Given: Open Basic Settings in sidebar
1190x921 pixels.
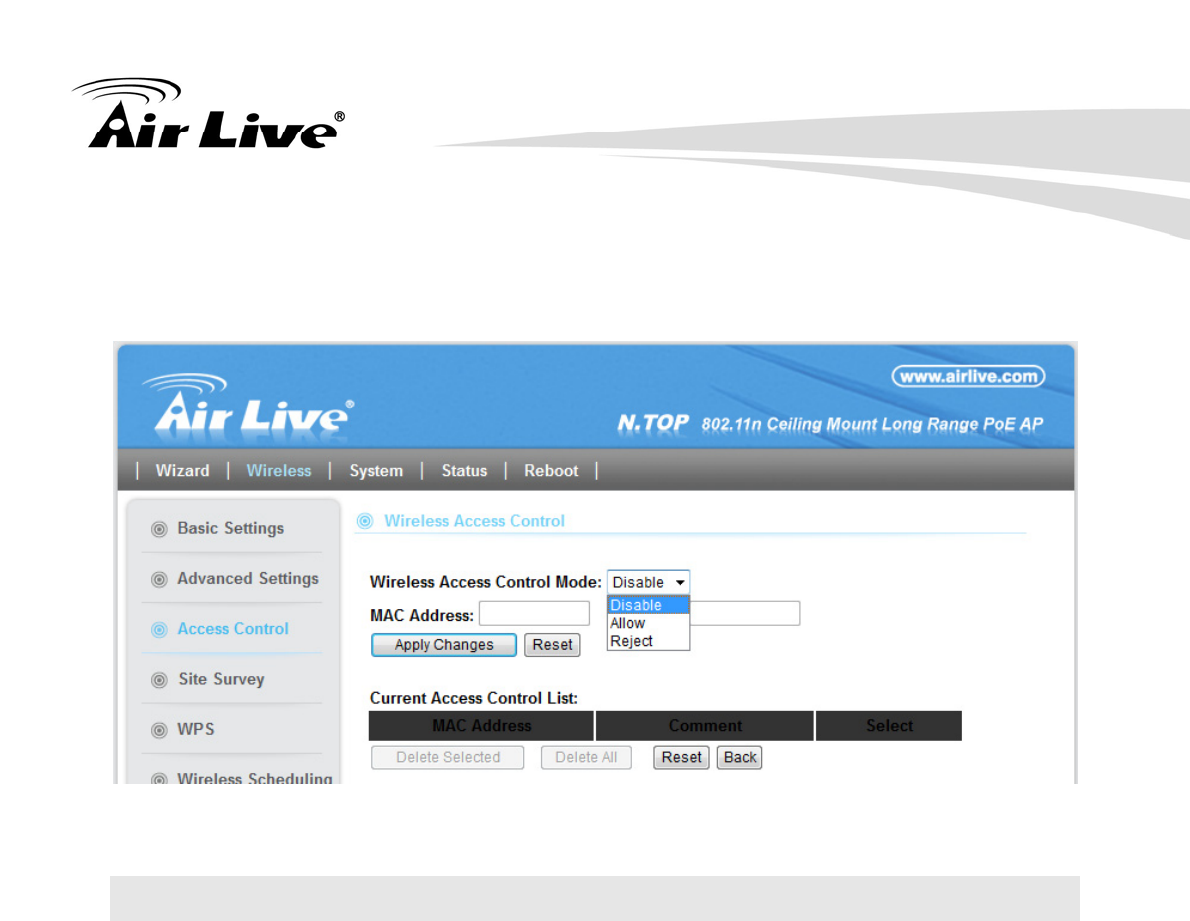Looking at the screenshot, I should pos(231,528).
